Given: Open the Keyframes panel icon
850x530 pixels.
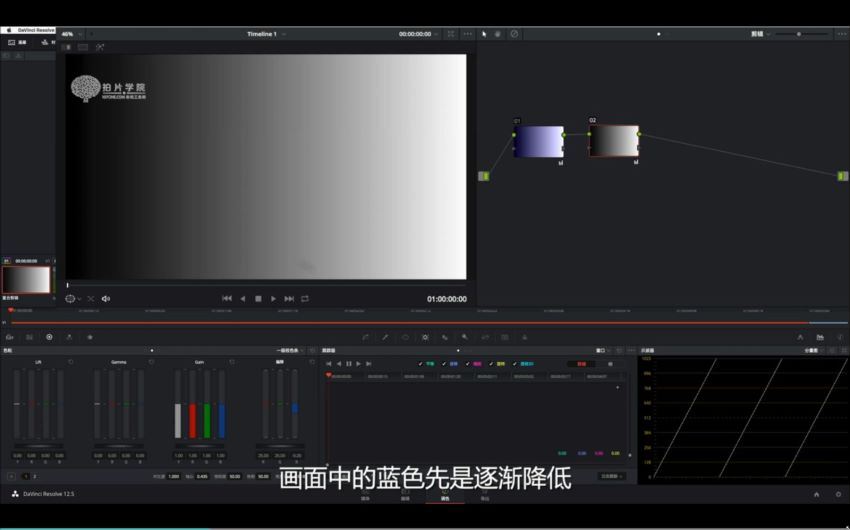Looking at the screenshot, I should click(800, 337).
